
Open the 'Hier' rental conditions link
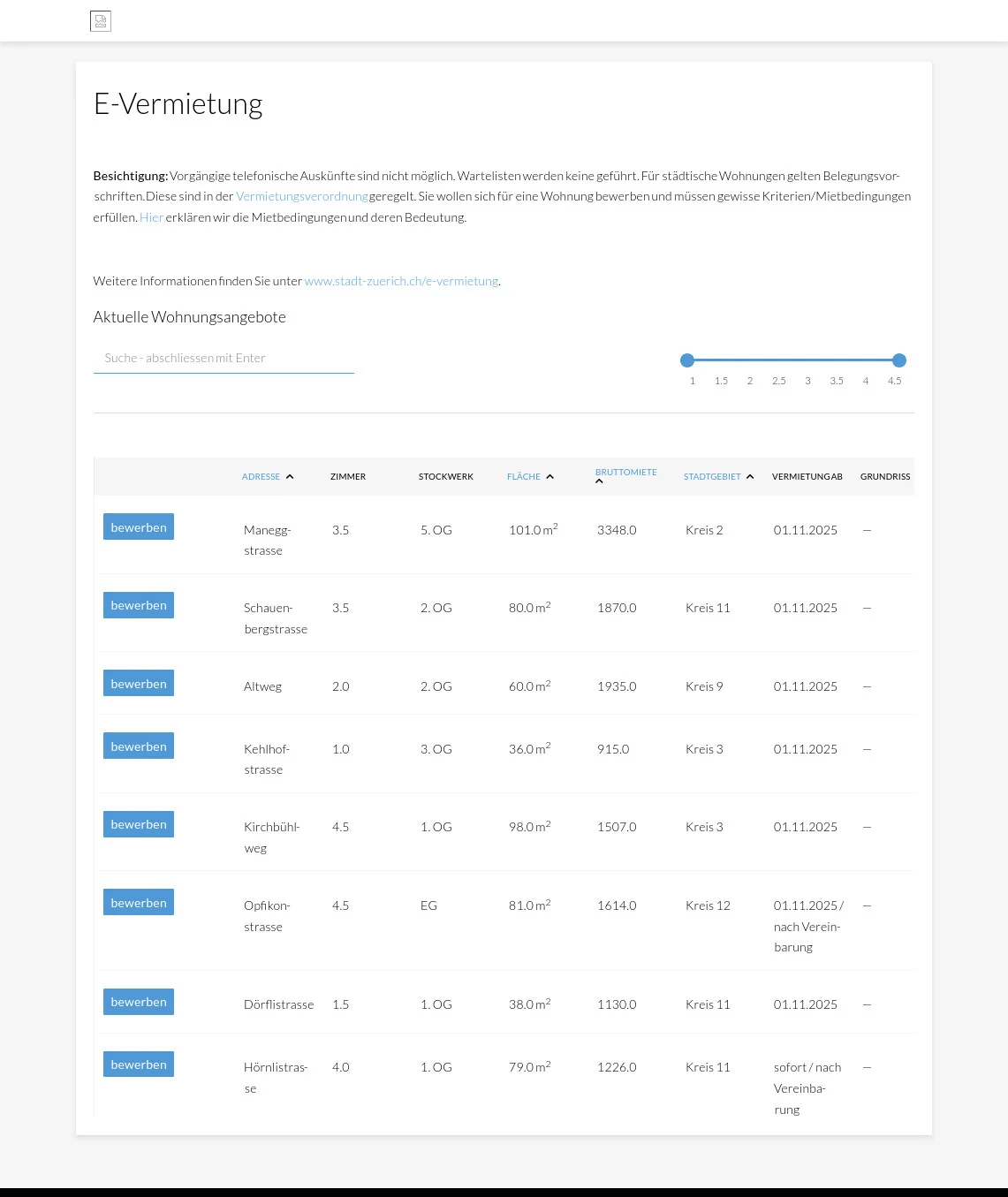[151, 217]
